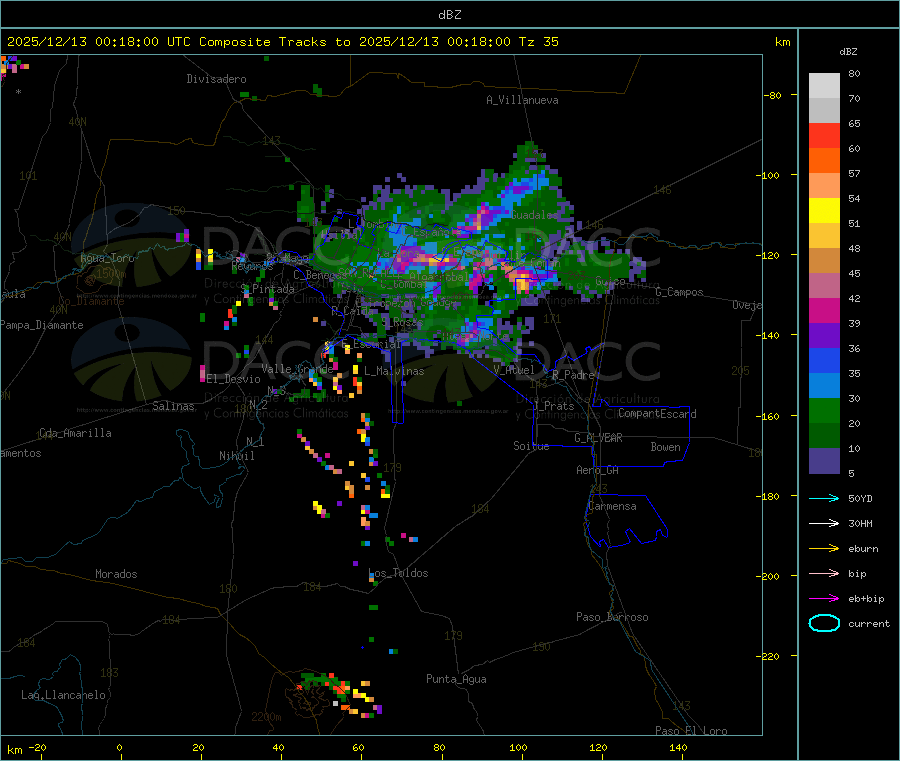Click the 65 dBZ red color swatch

[824, 135]
